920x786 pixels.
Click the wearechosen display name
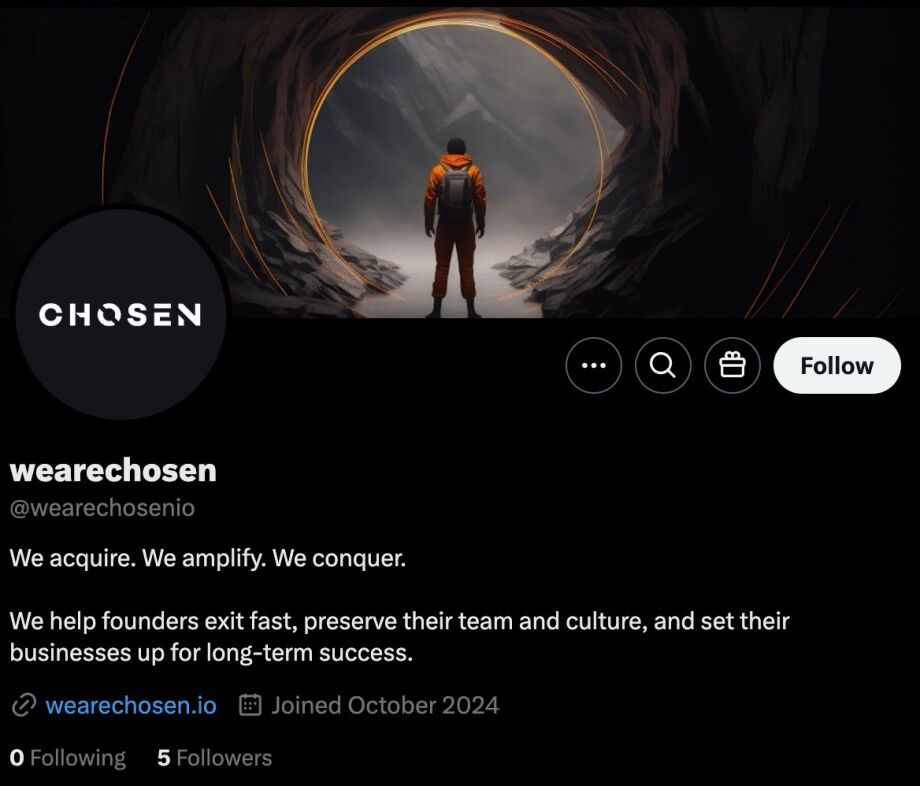click(x=113, y=470)
